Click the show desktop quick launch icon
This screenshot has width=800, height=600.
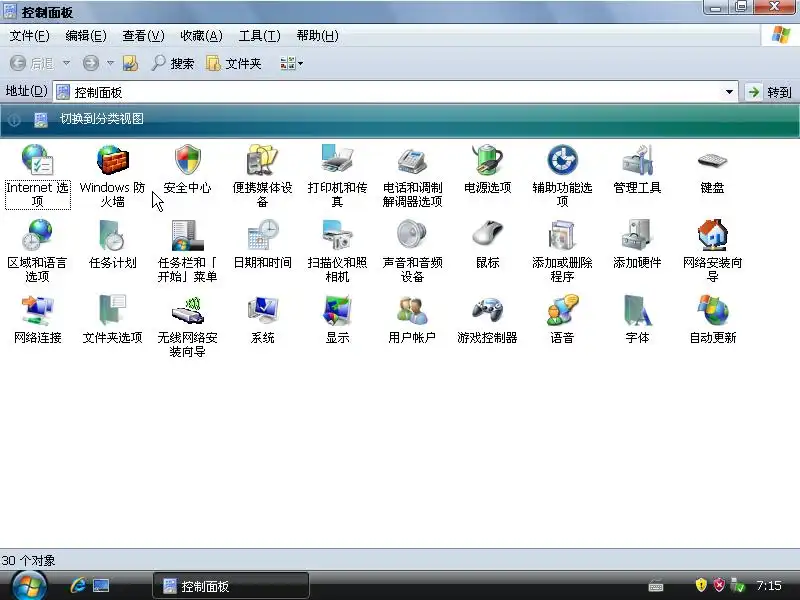coord(101,585)
